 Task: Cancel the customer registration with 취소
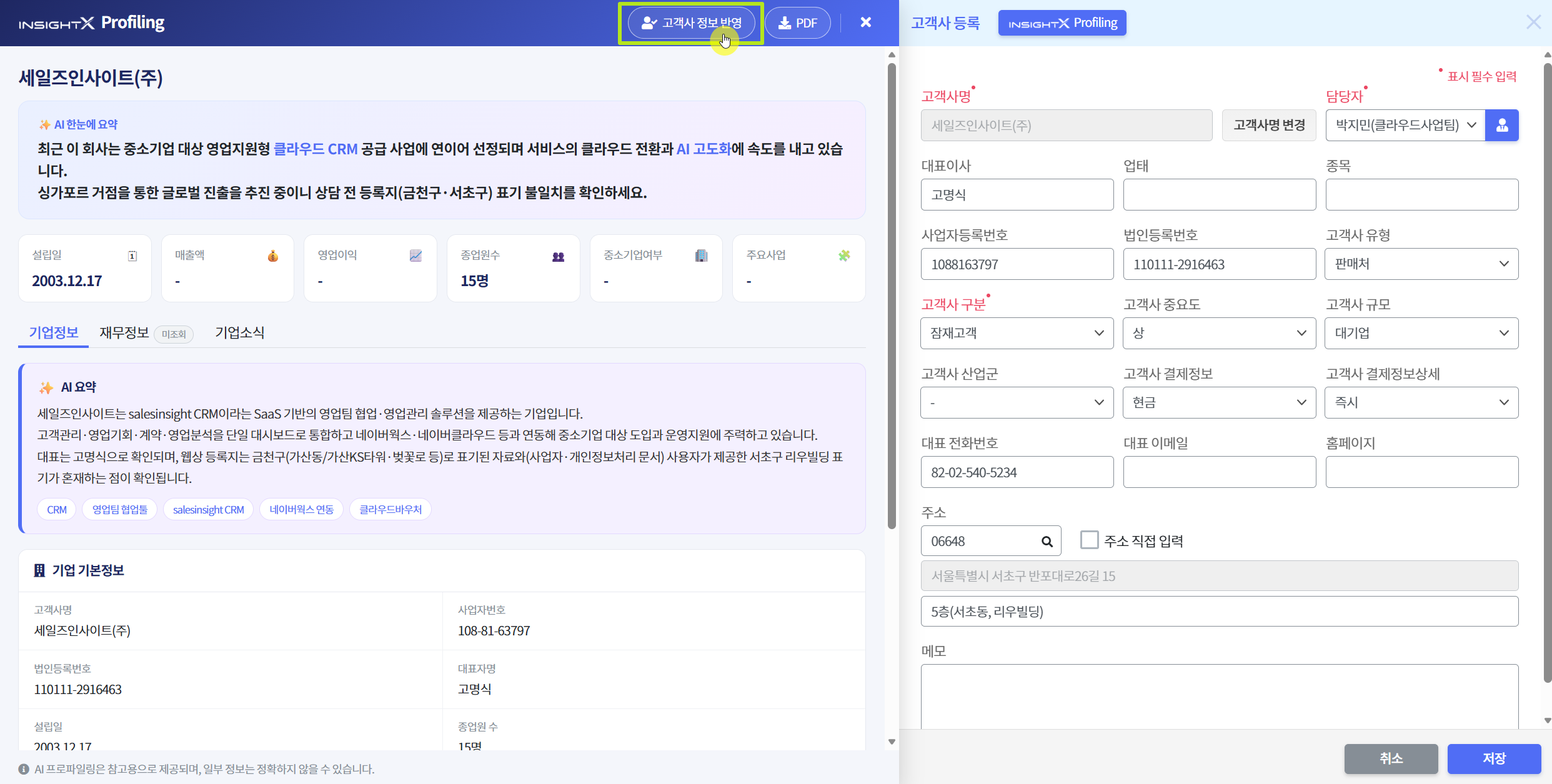tap(1391, 758)
